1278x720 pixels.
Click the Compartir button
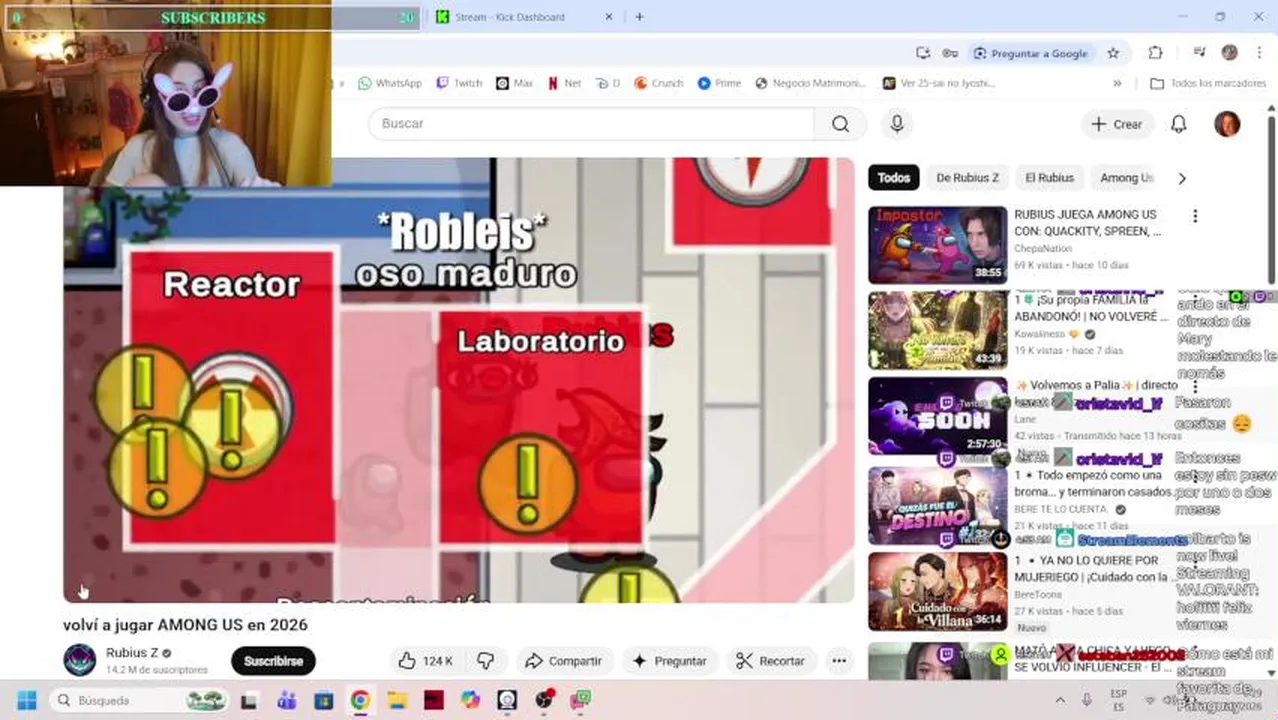tap(564, 661)
